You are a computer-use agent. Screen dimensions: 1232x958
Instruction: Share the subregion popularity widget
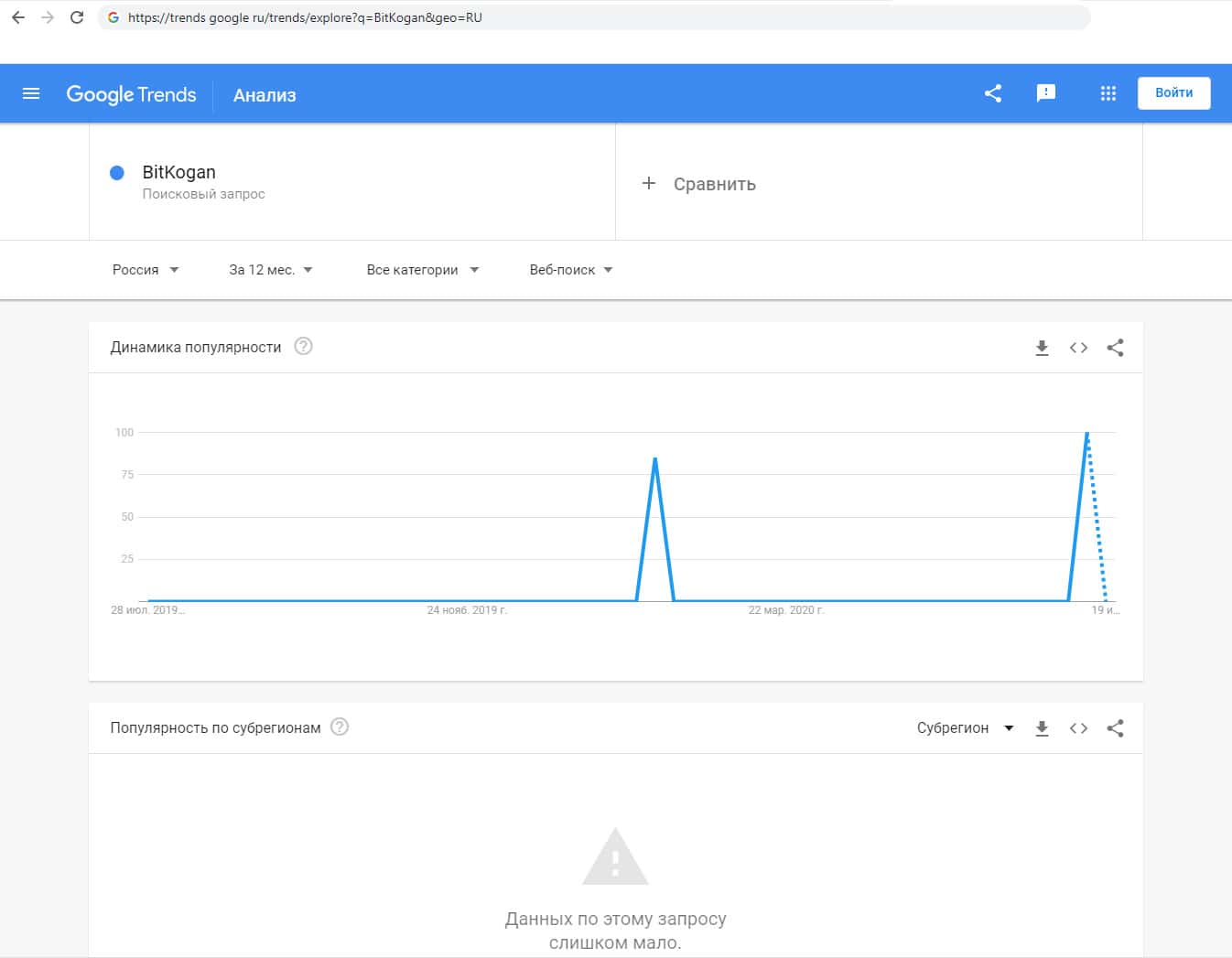[x=1115, y=728]
